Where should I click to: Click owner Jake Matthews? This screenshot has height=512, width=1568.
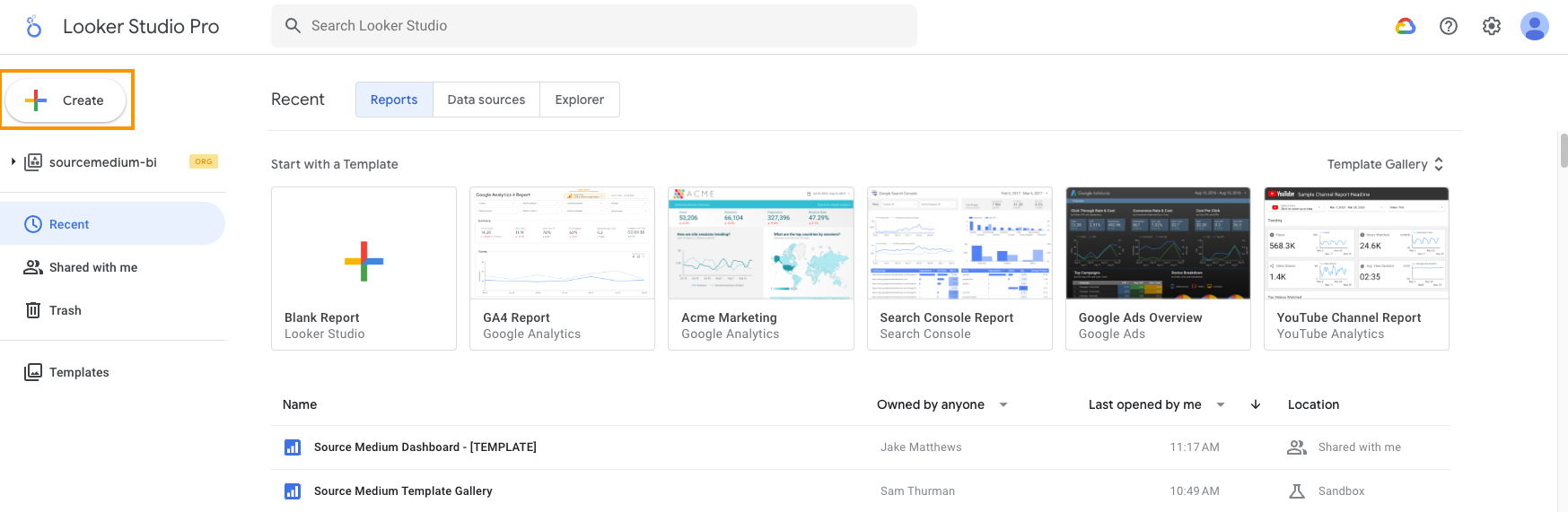pos(921,447)
